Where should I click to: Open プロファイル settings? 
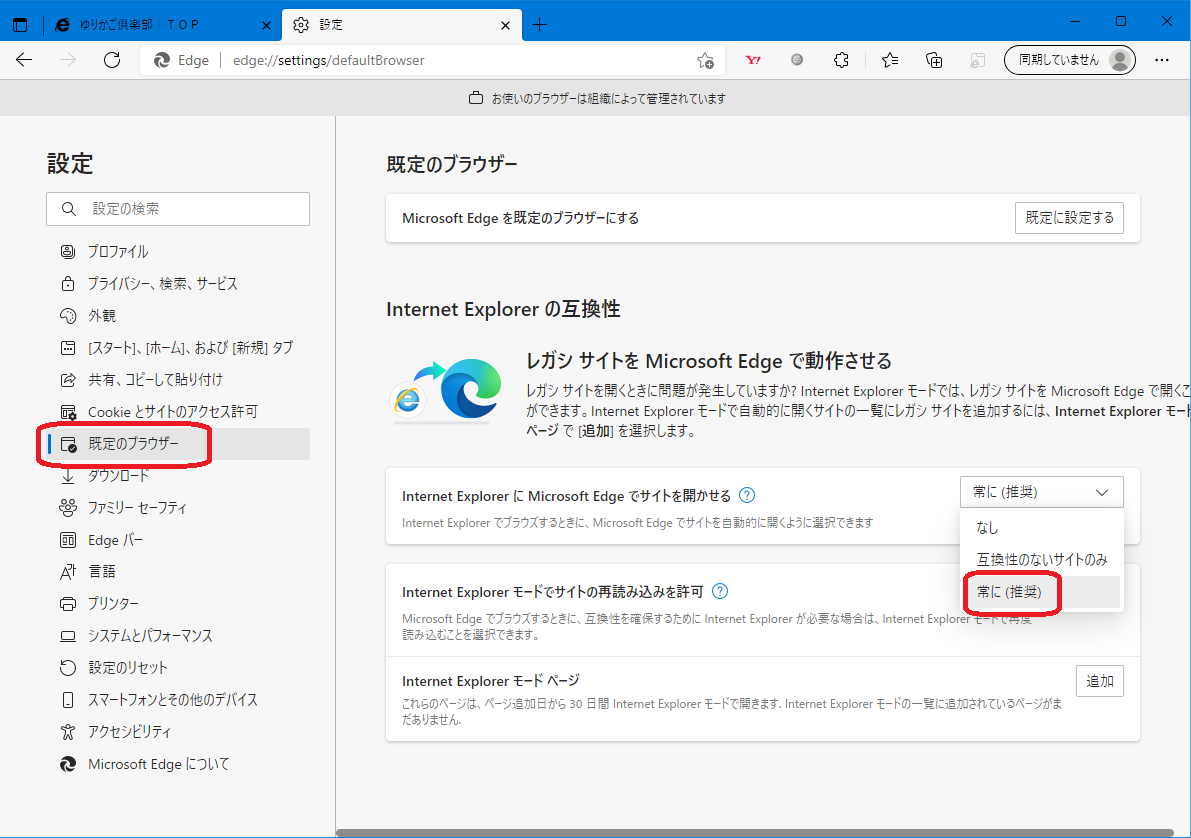point(178,251)
